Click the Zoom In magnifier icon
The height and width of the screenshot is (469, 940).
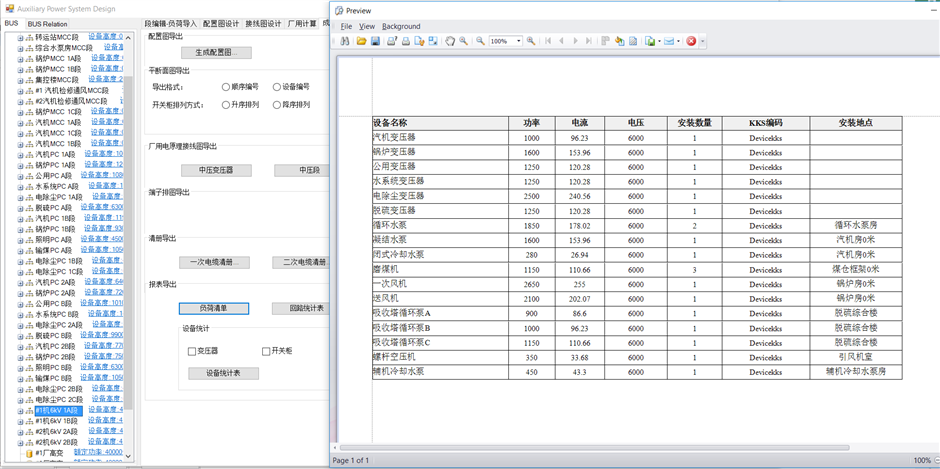(531, 41)
